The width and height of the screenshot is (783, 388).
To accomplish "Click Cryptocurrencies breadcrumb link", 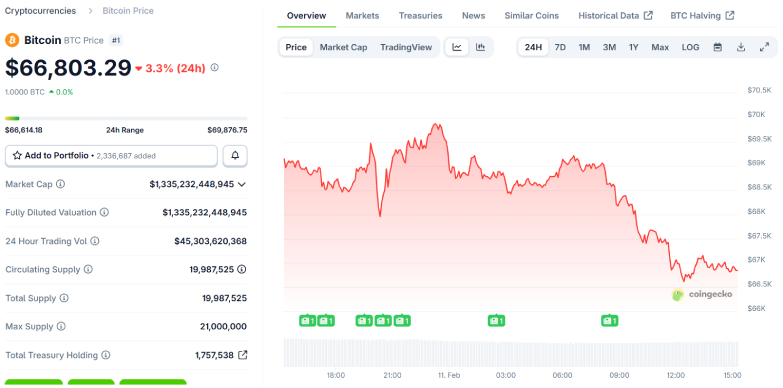I will tap(40, 10).
